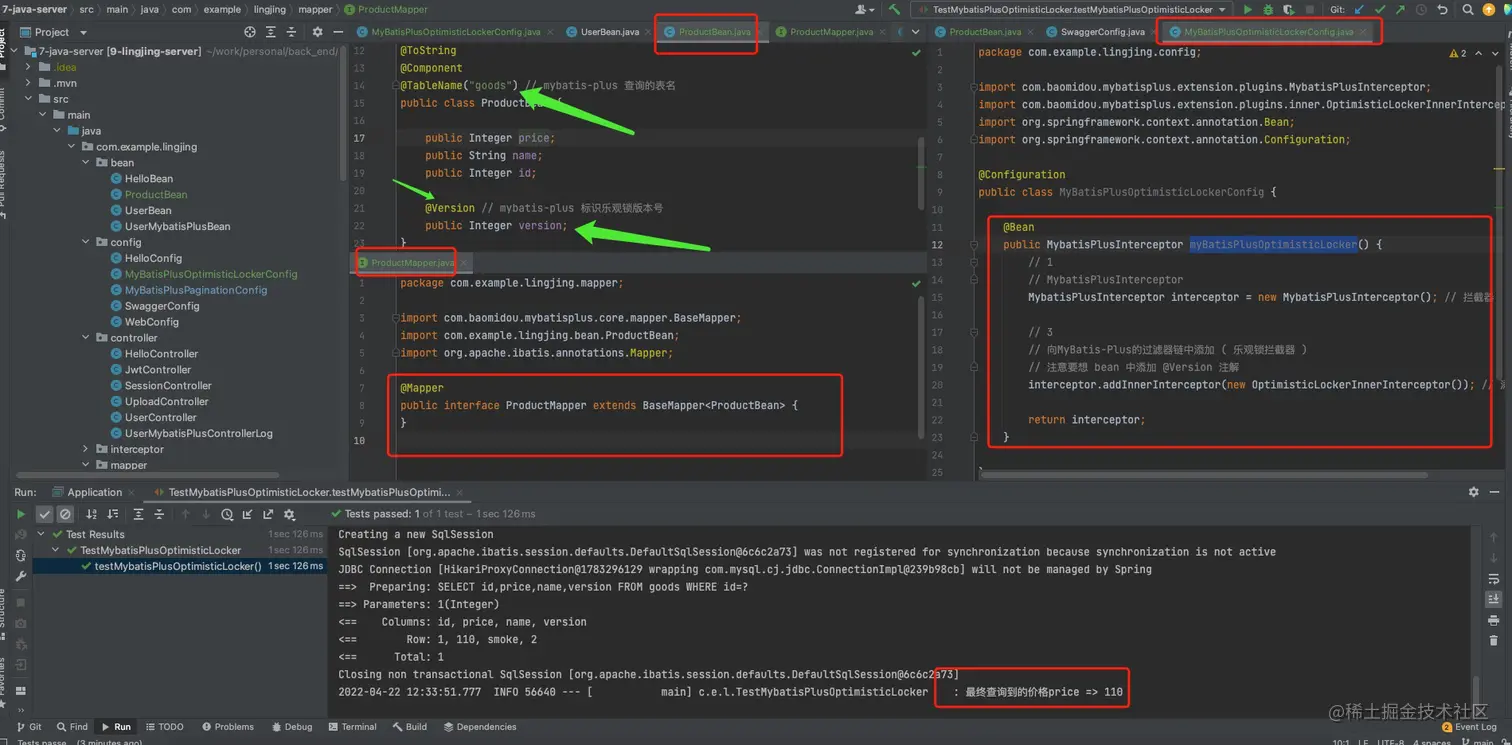Open the Dependencies tool window button
This screenshot has height=745, width=1512.
click(x=480, y=727)
